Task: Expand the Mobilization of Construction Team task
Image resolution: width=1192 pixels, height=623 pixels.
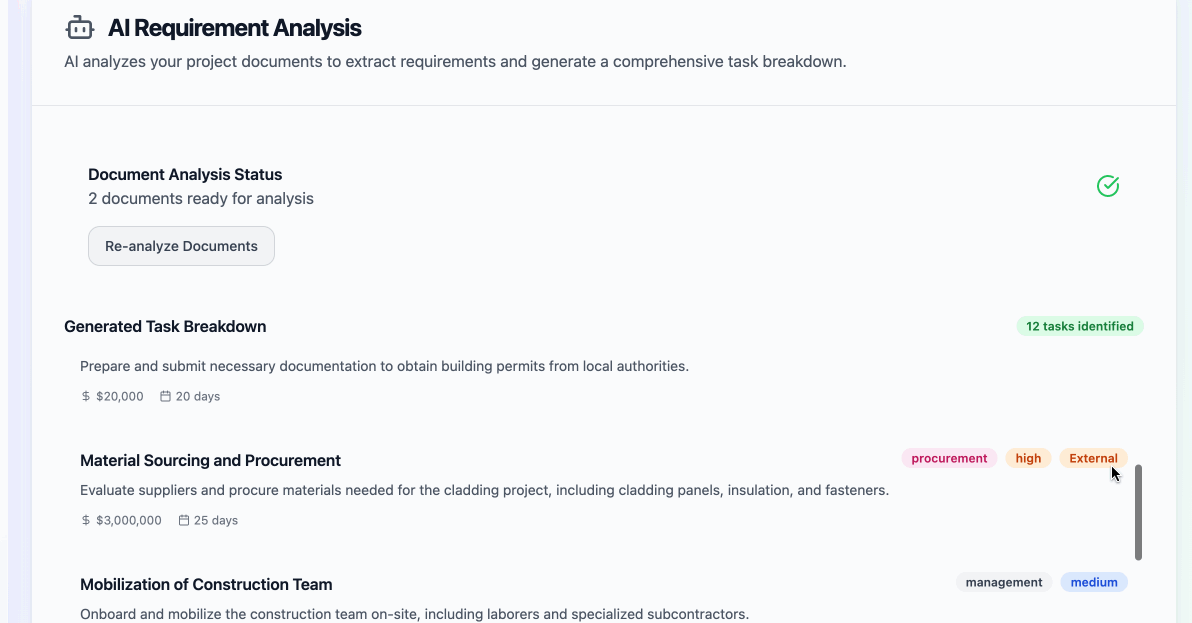Action: tap(206, 584)
